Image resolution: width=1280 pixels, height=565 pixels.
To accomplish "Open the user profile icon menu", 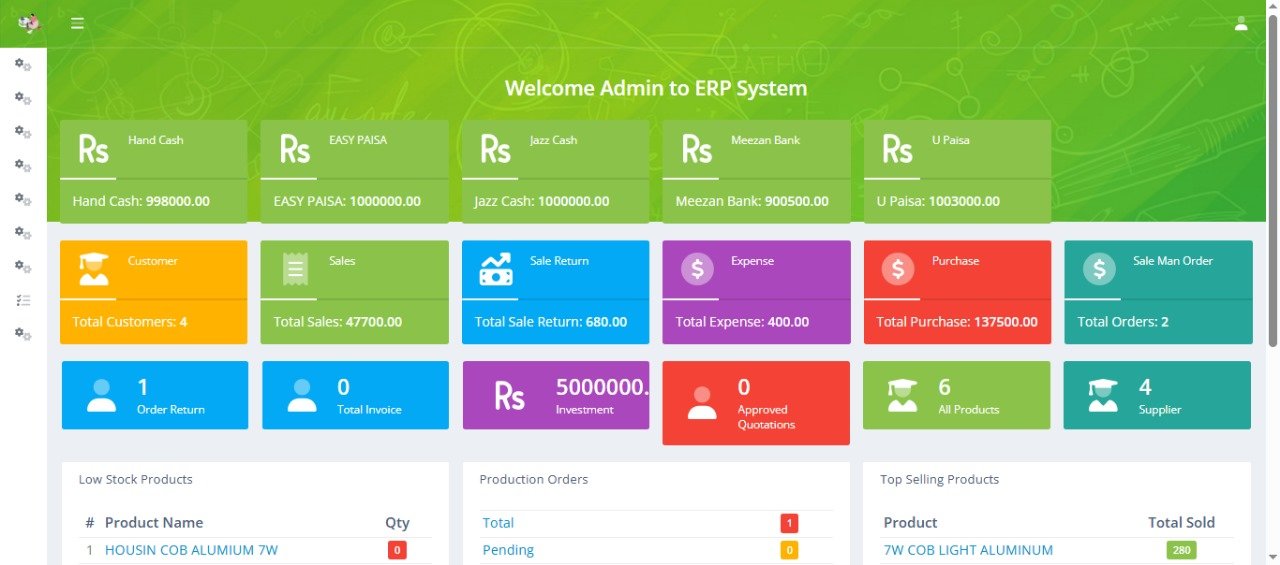I will coord(1241,24).
